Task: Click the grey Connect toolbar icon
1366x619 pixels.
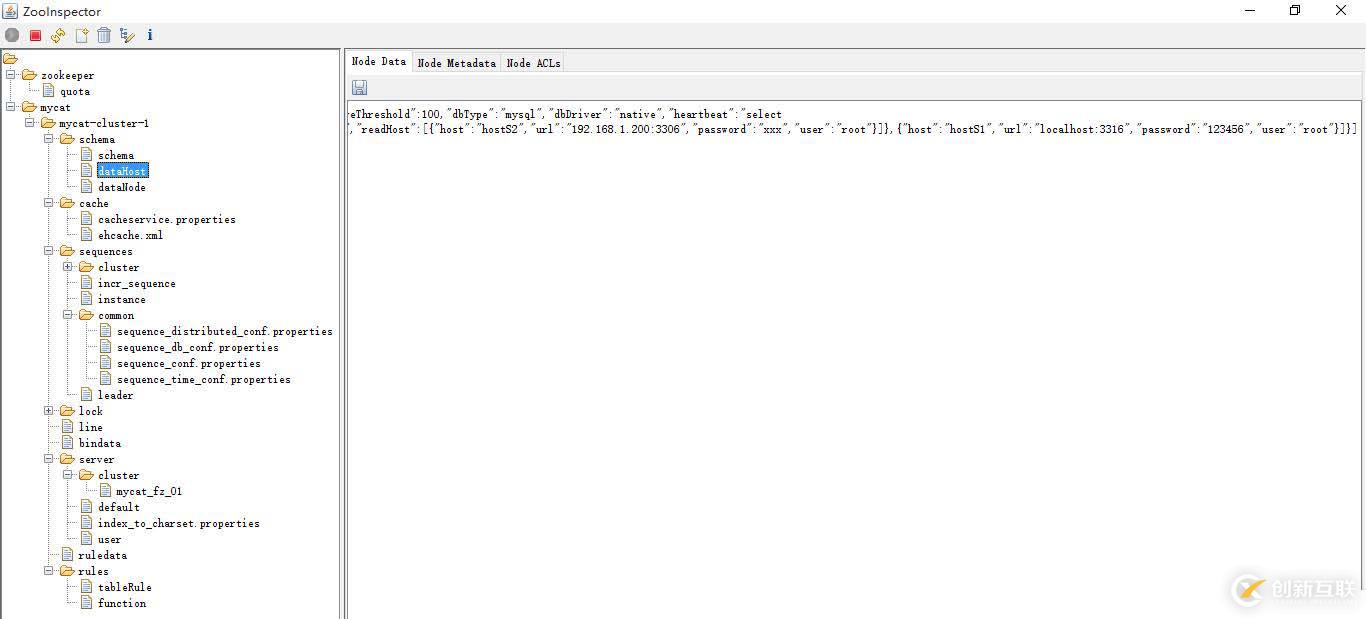Action: coord(12,35)
